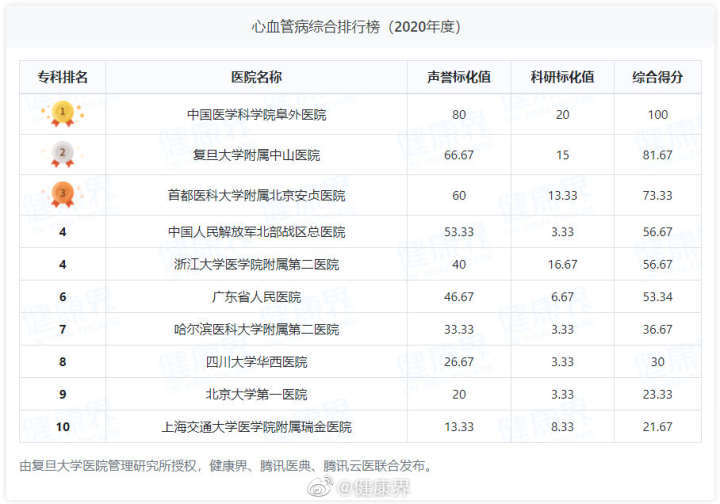Click total score 36.67
The height and width of the screenshot is (504, 720).
(658, 329)
